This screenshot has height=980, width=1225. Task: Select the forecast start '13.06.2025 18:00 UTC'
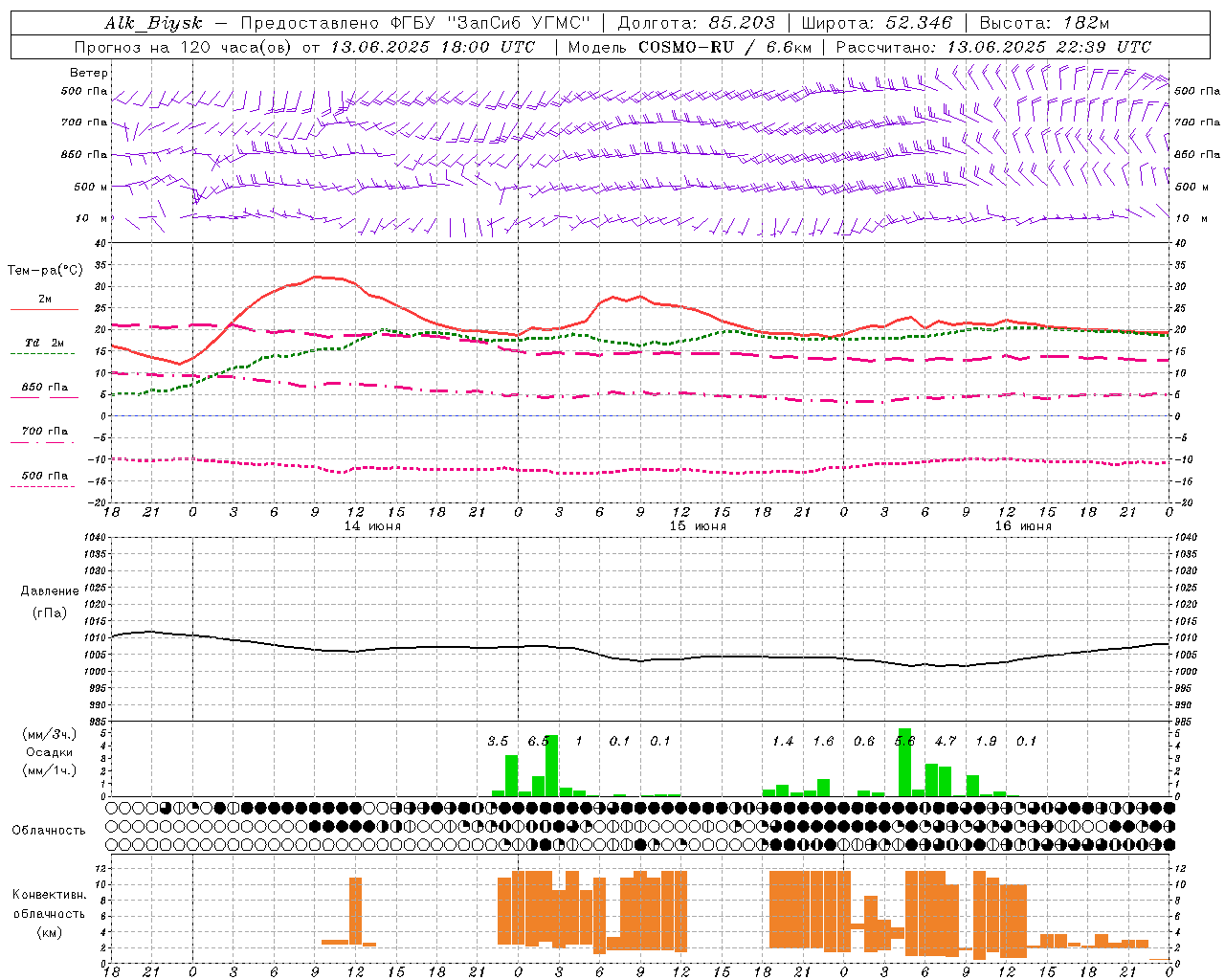(x=433, y=47)
